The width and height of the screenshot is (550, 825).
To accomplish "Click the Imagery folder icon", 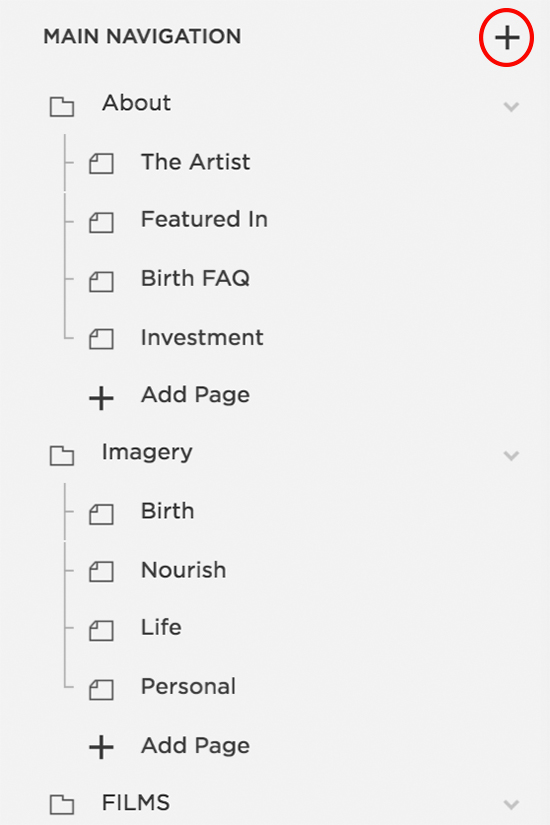I will tap(62, 456).
